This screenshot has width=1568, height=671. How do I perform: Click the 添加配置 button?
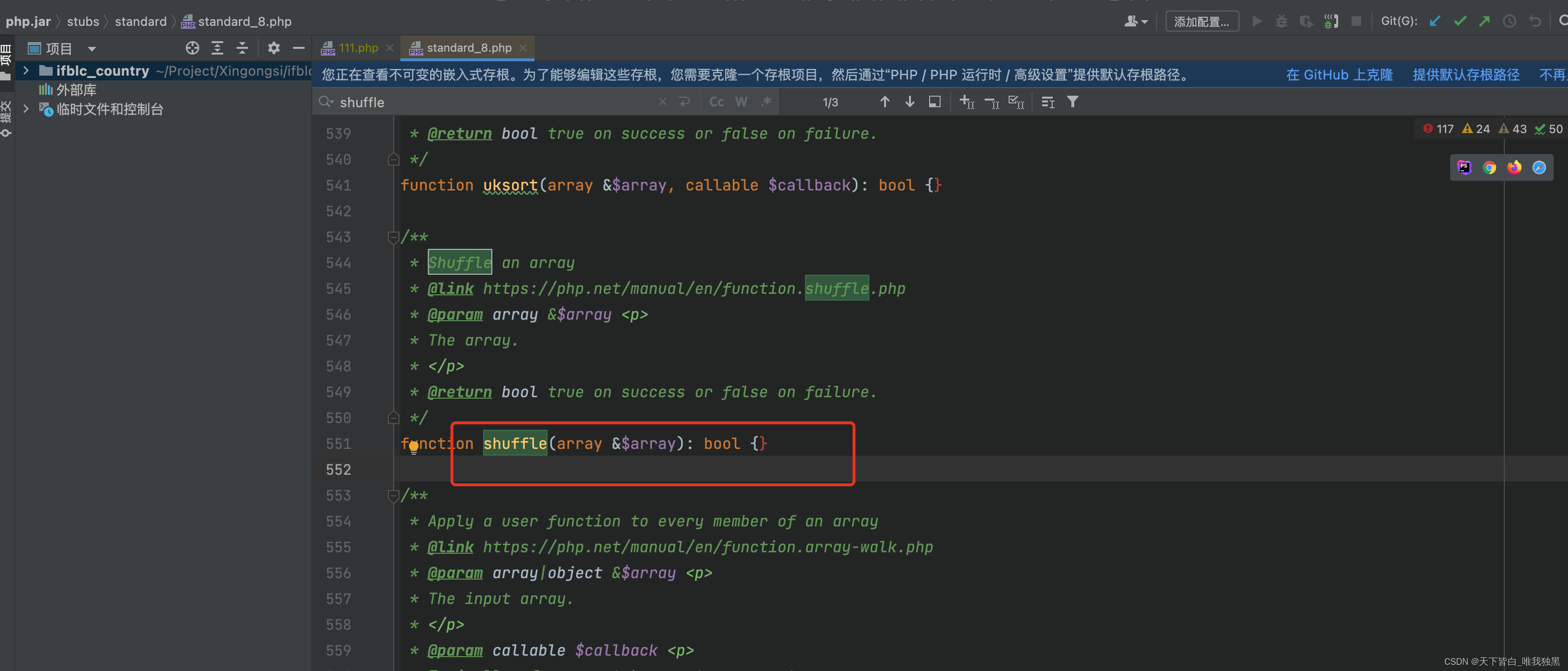click(1201, 21)
